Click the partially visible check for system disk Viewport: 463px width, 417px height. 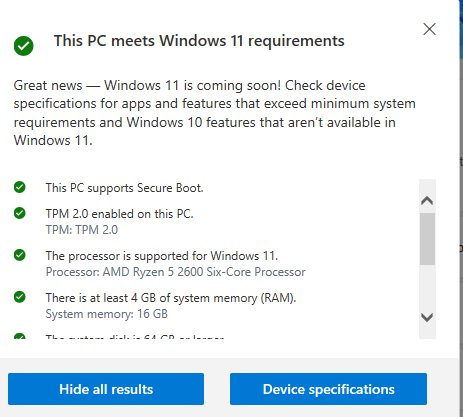point(20,336)
